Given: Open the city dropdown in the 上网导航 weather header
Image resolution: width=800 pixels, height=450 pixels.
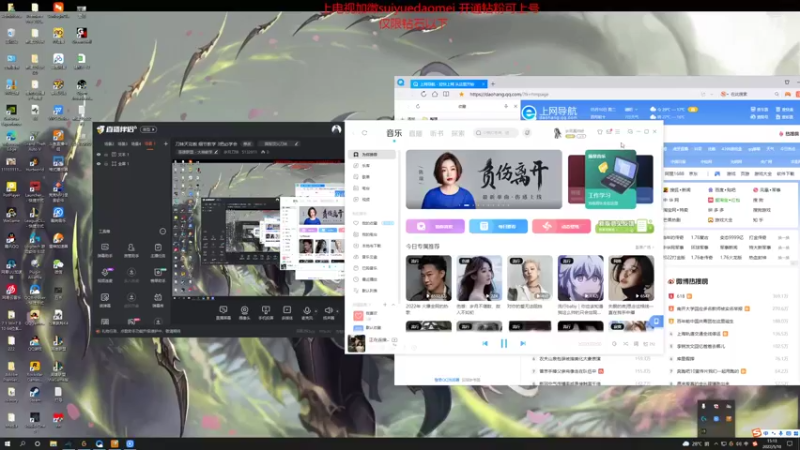Looking at the screenshot, I should 631,109.
